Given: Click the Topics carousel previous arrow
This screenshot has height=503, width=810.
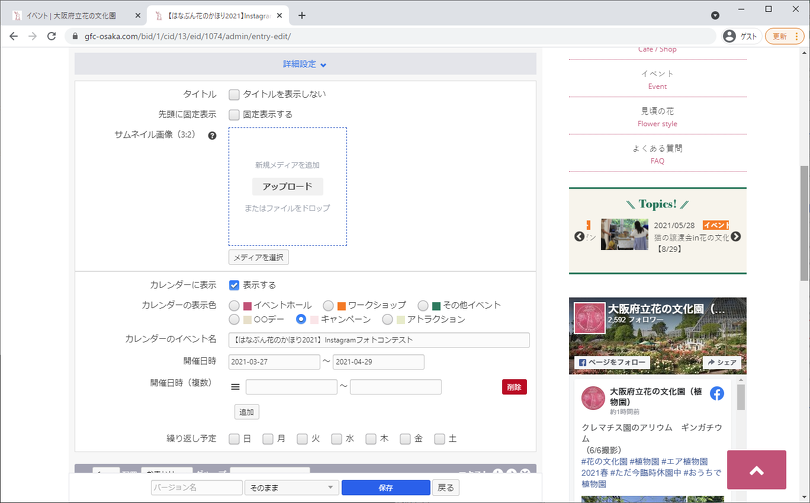Looking at the screenshot, I should 579,237.
